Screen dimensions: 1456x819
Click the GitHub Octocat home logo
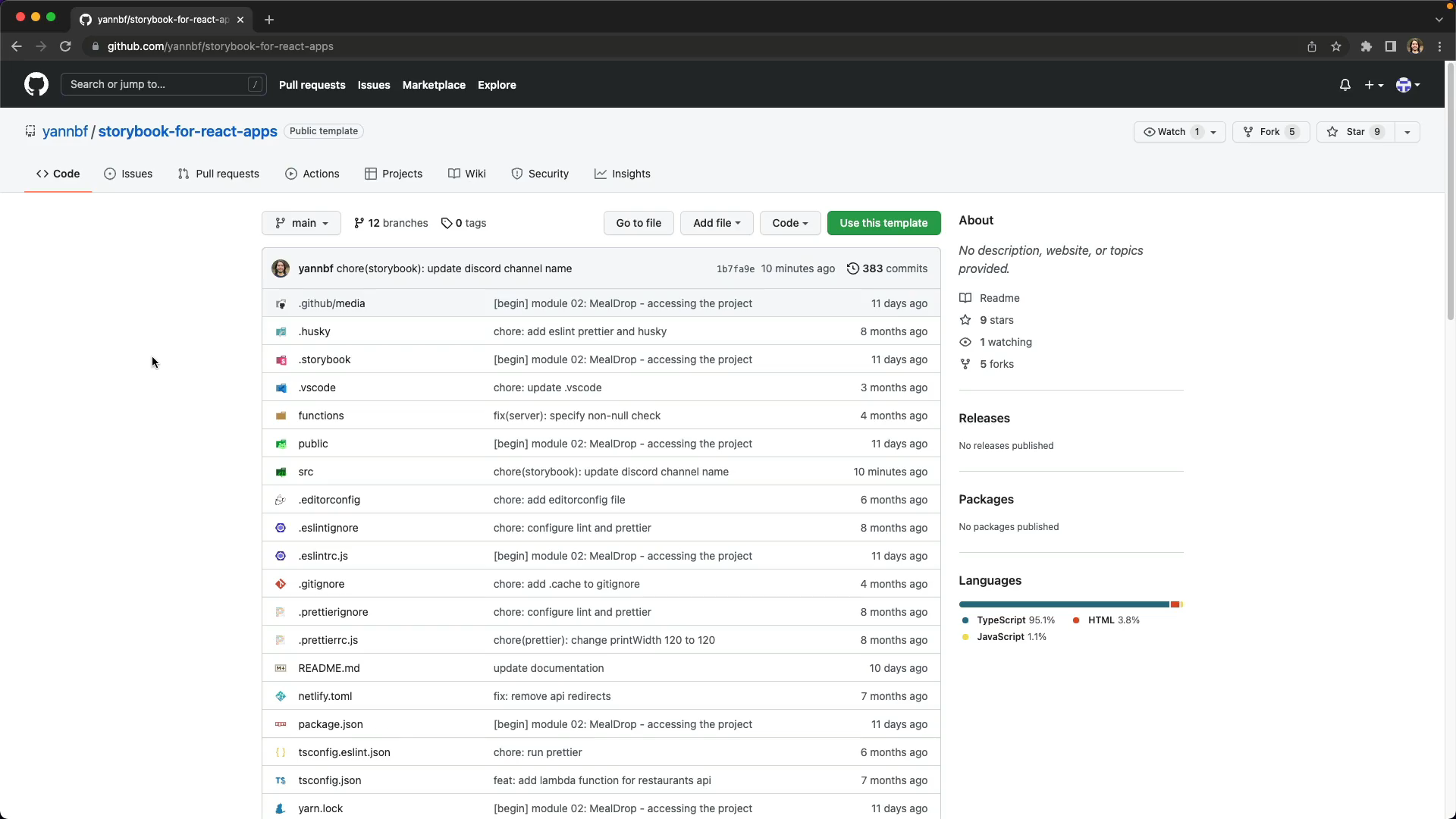pyautogui.click(x=36, y=84)
